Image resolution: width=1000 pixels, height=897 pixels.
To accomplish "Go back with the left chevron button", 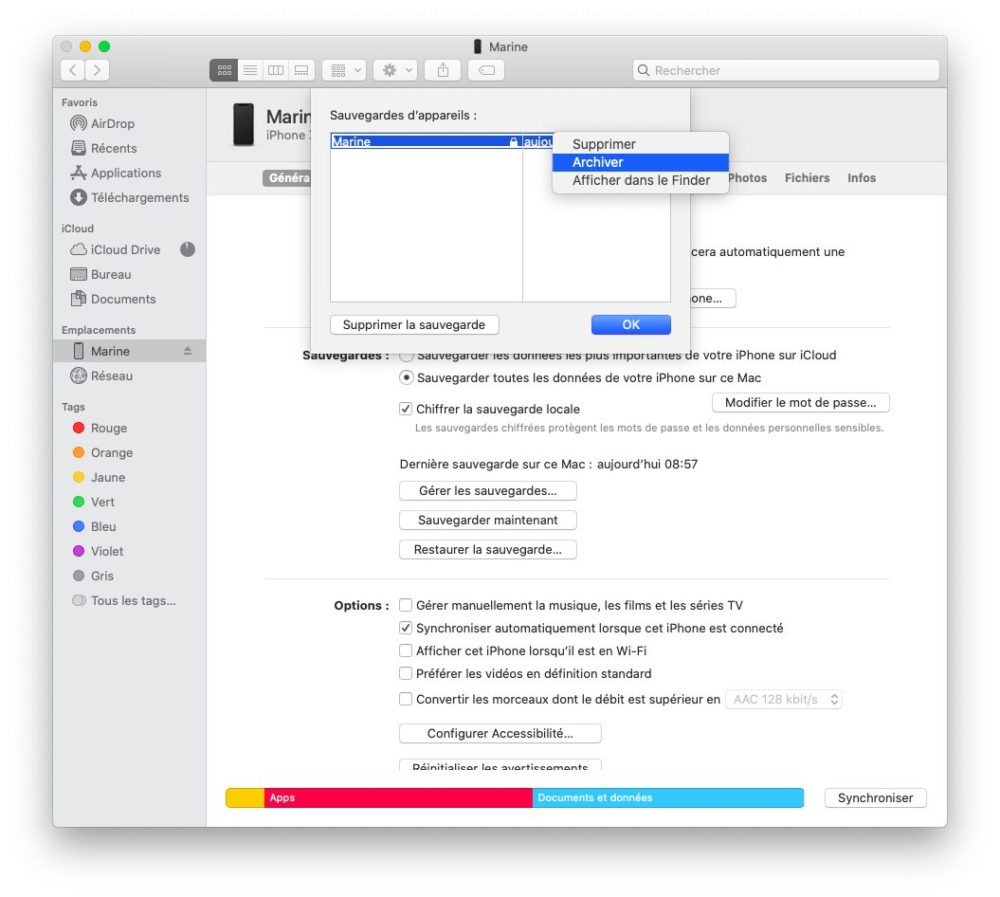I will point(73,70).
